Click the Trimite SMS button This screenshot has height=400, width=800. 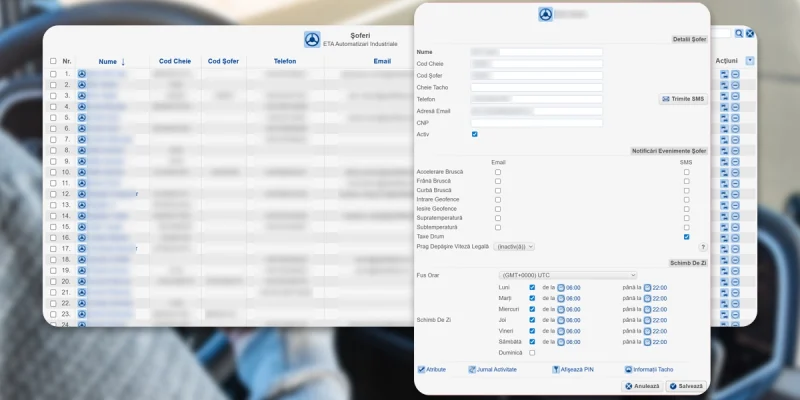pyautogui.click(x=683, y=99)
